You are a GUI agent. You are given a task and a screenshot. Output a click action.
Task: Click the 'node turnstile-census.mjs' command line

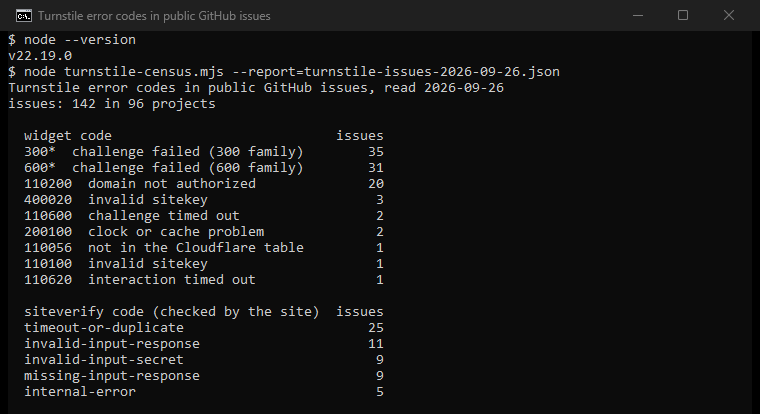(x=284, y=72)
